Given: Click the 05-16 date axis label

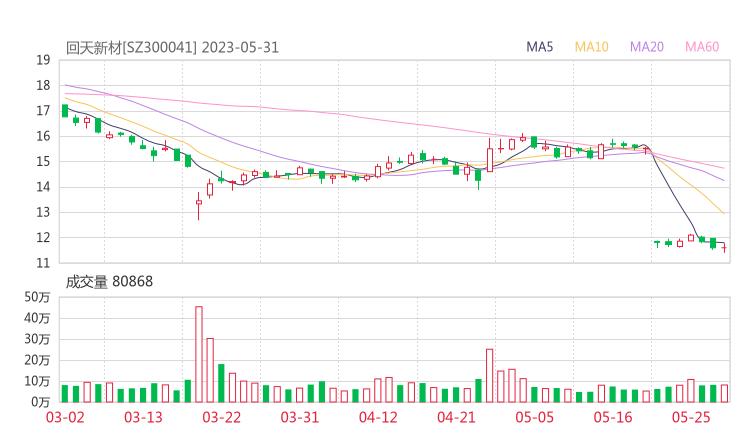Looking at the screenshot, I should click(613, 418).
